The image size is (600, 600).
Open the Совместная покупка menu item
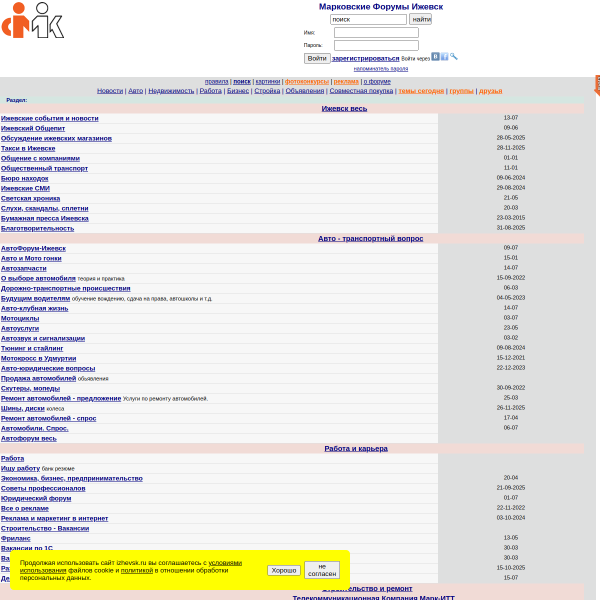pos(361,91)
